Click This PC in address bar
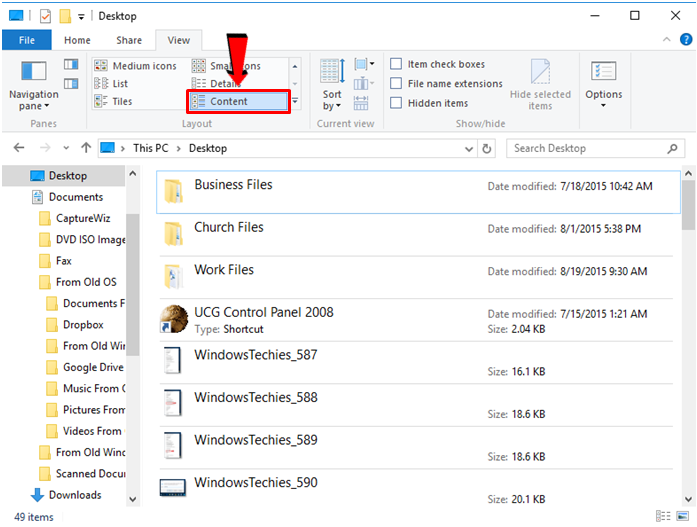 pyautogui.click(x=151, y=148)
